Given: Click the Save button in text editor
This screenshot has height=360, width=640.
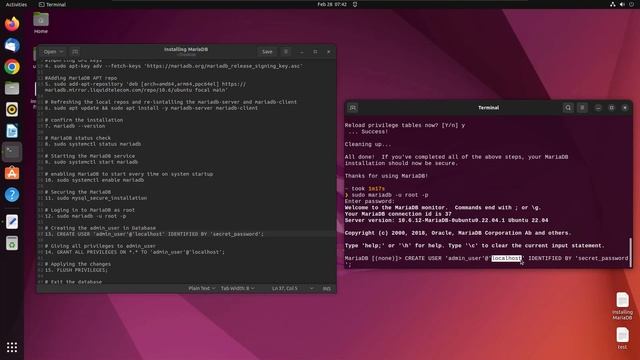Looking at the screenshot, I should pyautogui.click(x=267, y=52).
